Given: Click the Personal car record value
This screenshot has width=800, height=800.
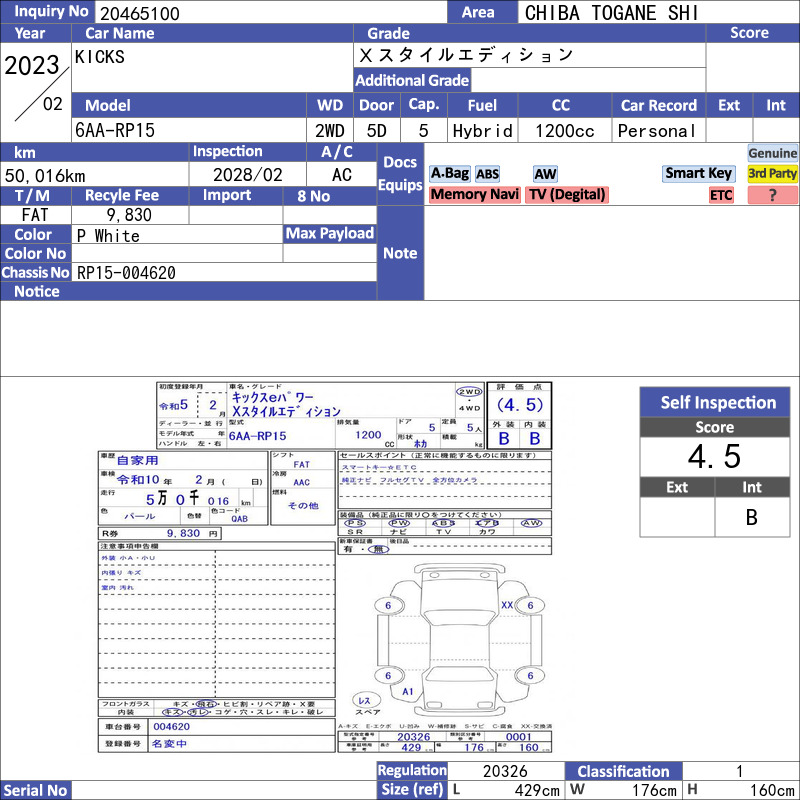Looking at the screenshot, I should coord(657,131).
